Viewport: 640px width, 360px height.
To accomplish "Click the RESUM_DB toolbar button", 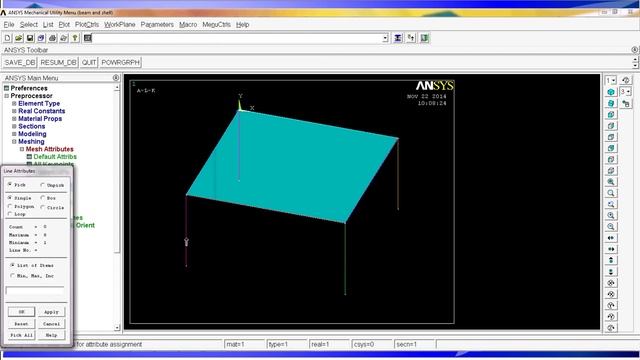I will 58,62.
